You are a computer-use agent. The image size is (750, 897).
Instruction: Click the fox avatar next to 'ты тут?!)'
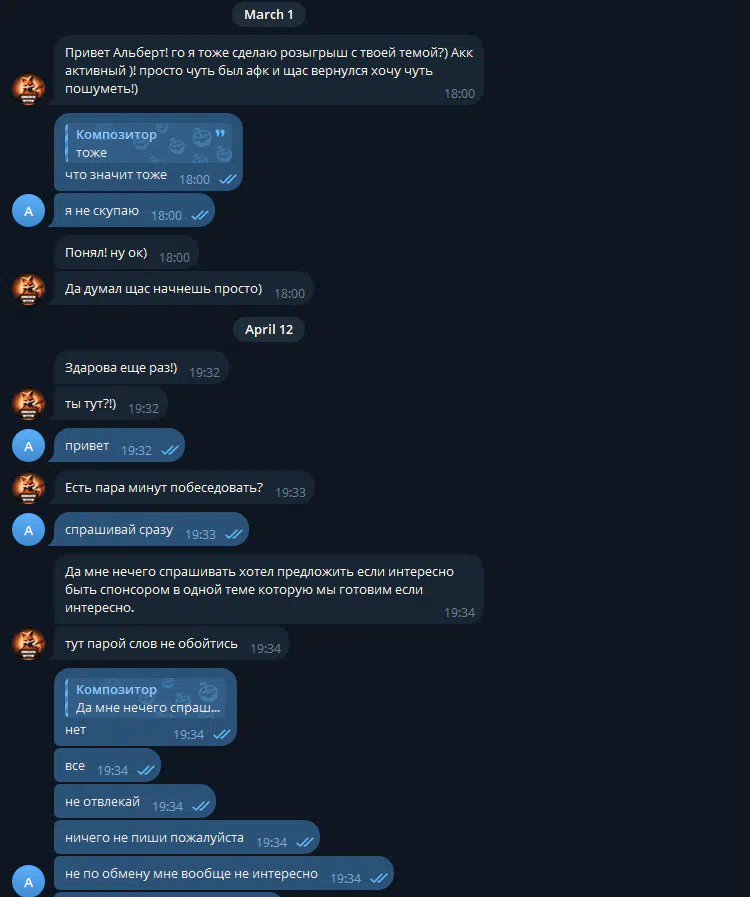pos(29,404)
